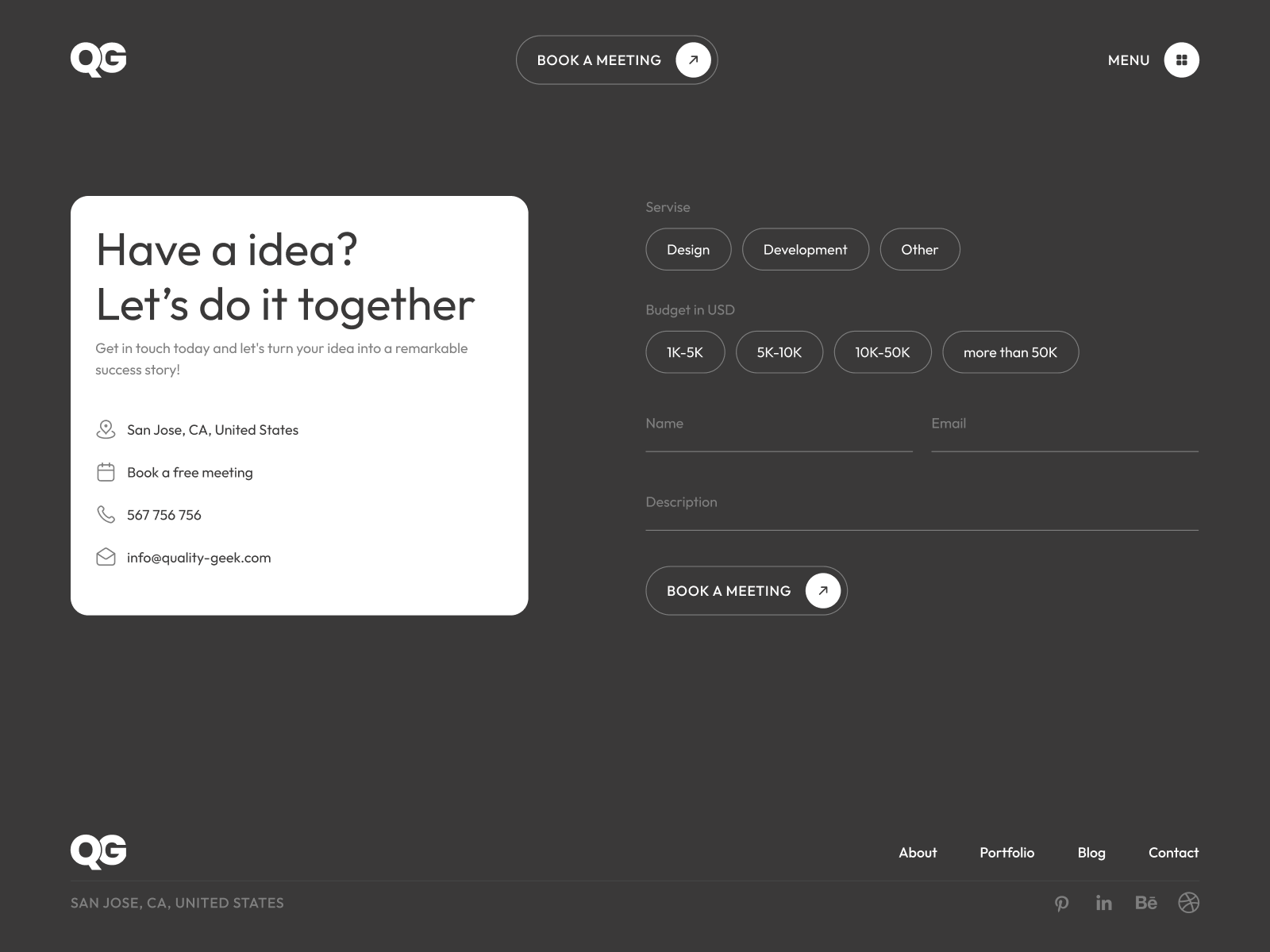Click the Book a free meeting link
Image resolution: width=1270 pixels, height=952 pixels.
point(190,473)
